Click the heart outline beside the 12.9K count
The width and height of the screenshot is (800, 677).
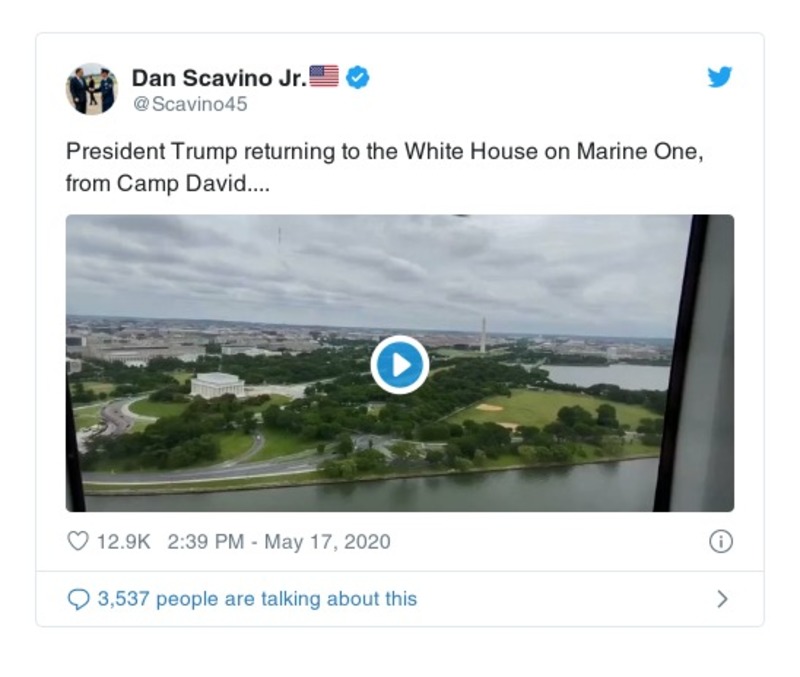coord(77,538)
